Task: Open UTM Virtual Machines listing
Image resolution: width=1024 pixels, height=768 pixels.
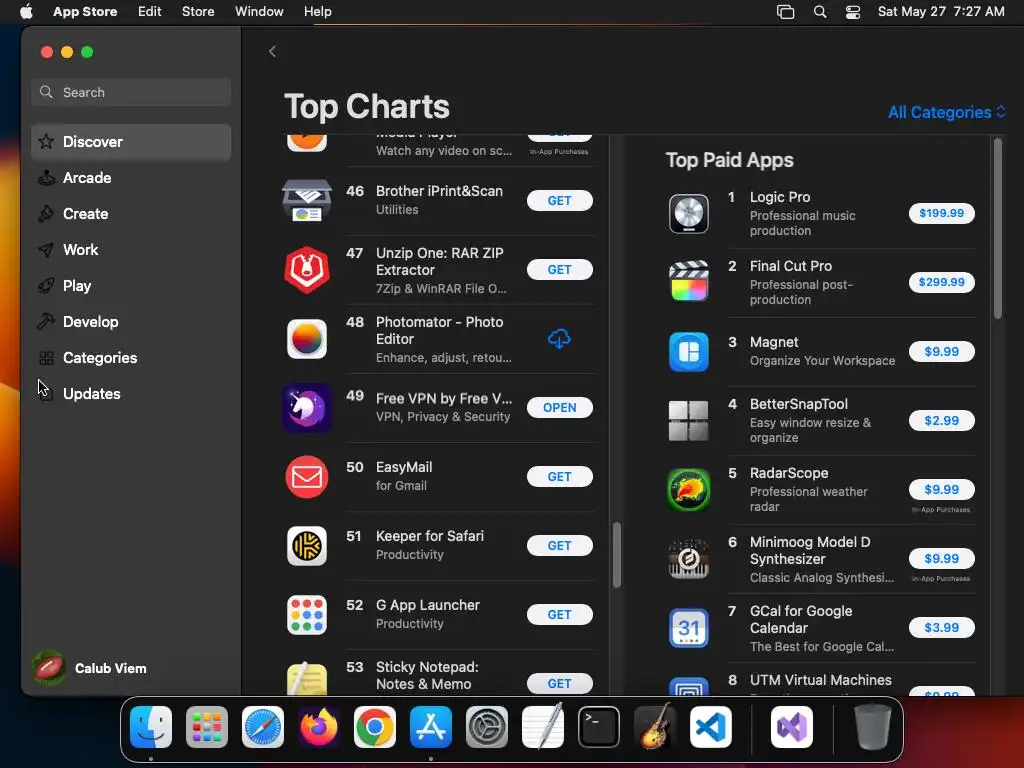Action: click(x=820, y=680)
